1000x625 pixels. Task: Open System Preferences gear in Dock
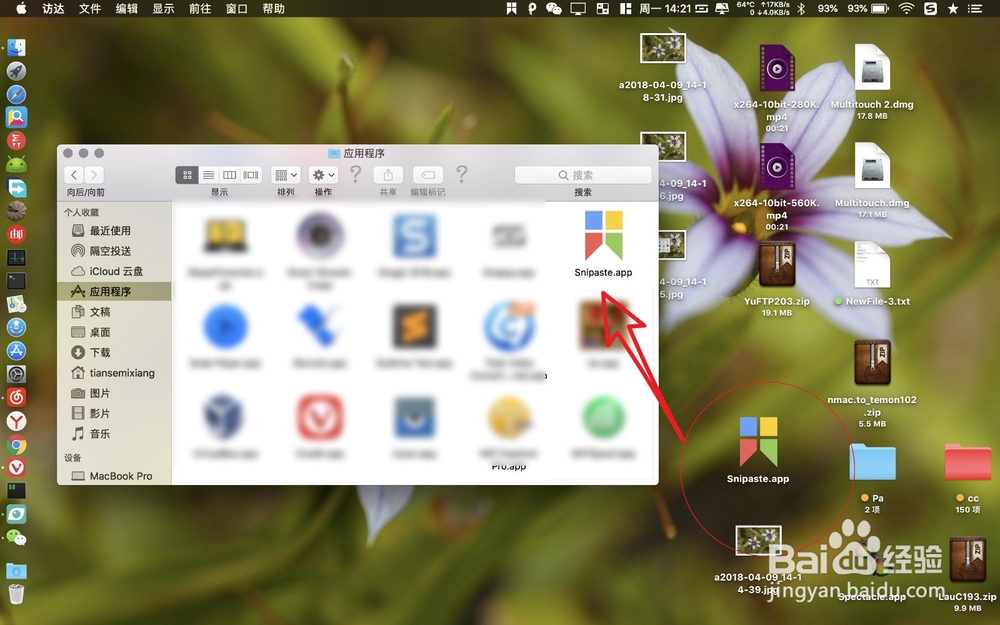pyautogui.click(x=16, y=374)
